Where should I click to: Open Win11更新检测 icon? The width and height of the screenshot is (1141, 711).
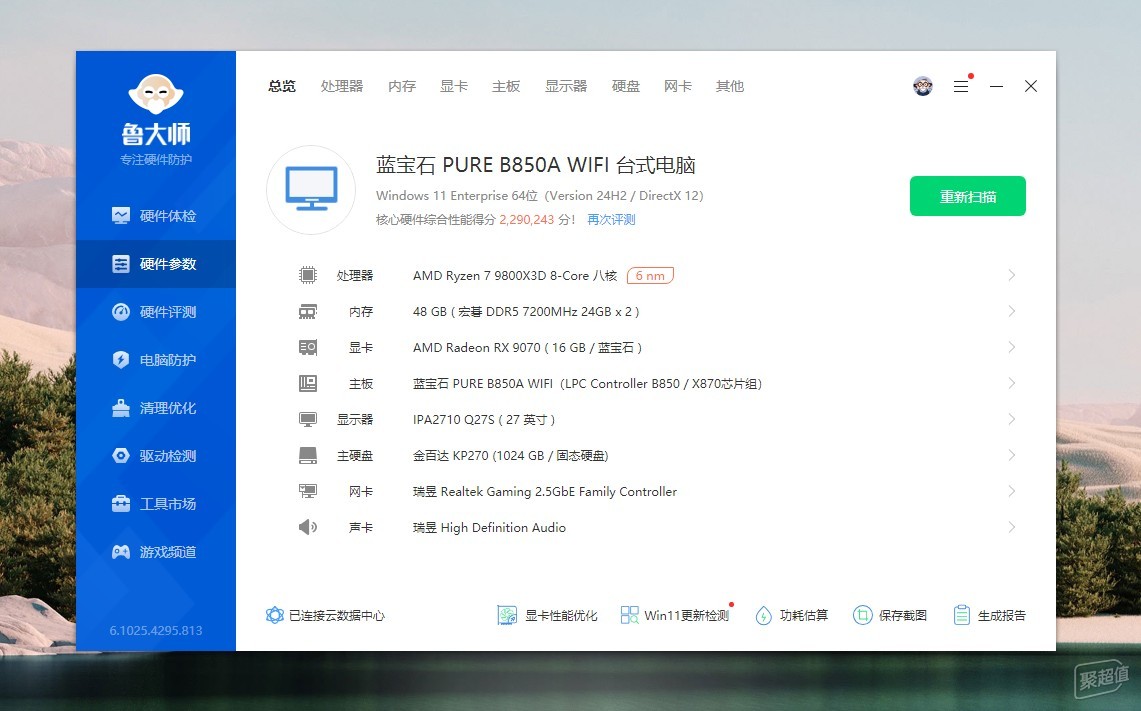coord(629,615)
